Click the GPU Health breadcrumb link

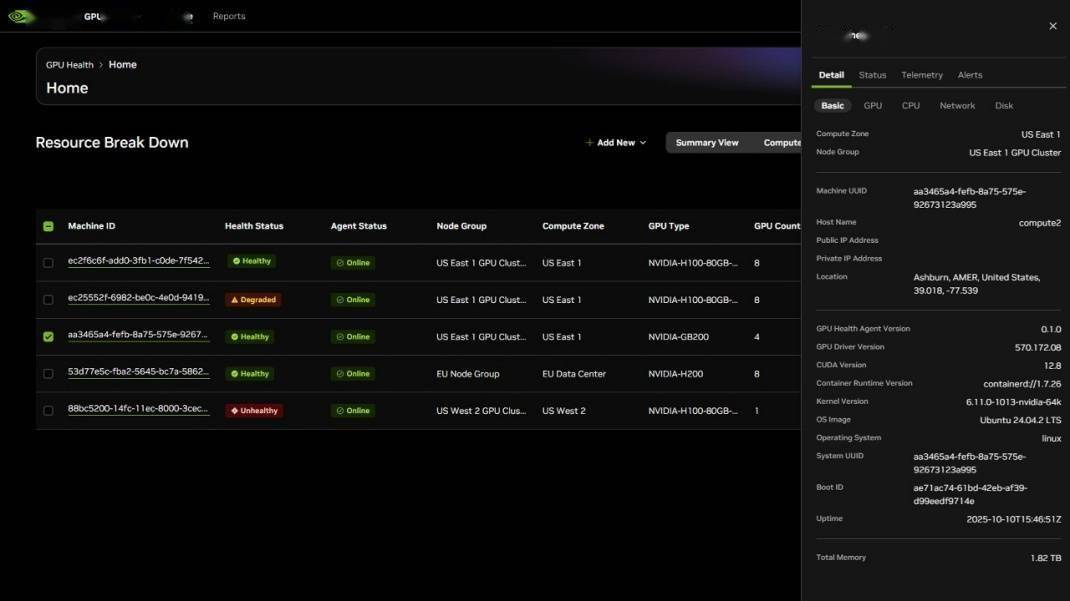(69, 65)
